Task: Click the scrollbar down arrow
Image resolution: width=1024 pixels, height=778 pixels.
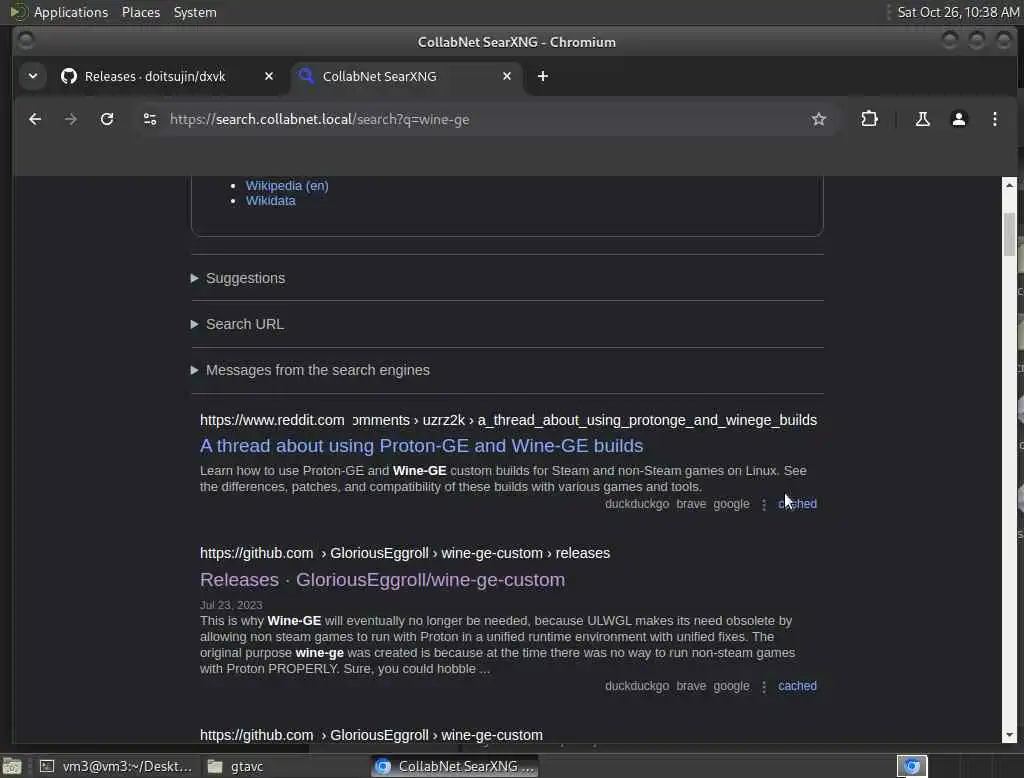Action: click(x=1009, y=735)
